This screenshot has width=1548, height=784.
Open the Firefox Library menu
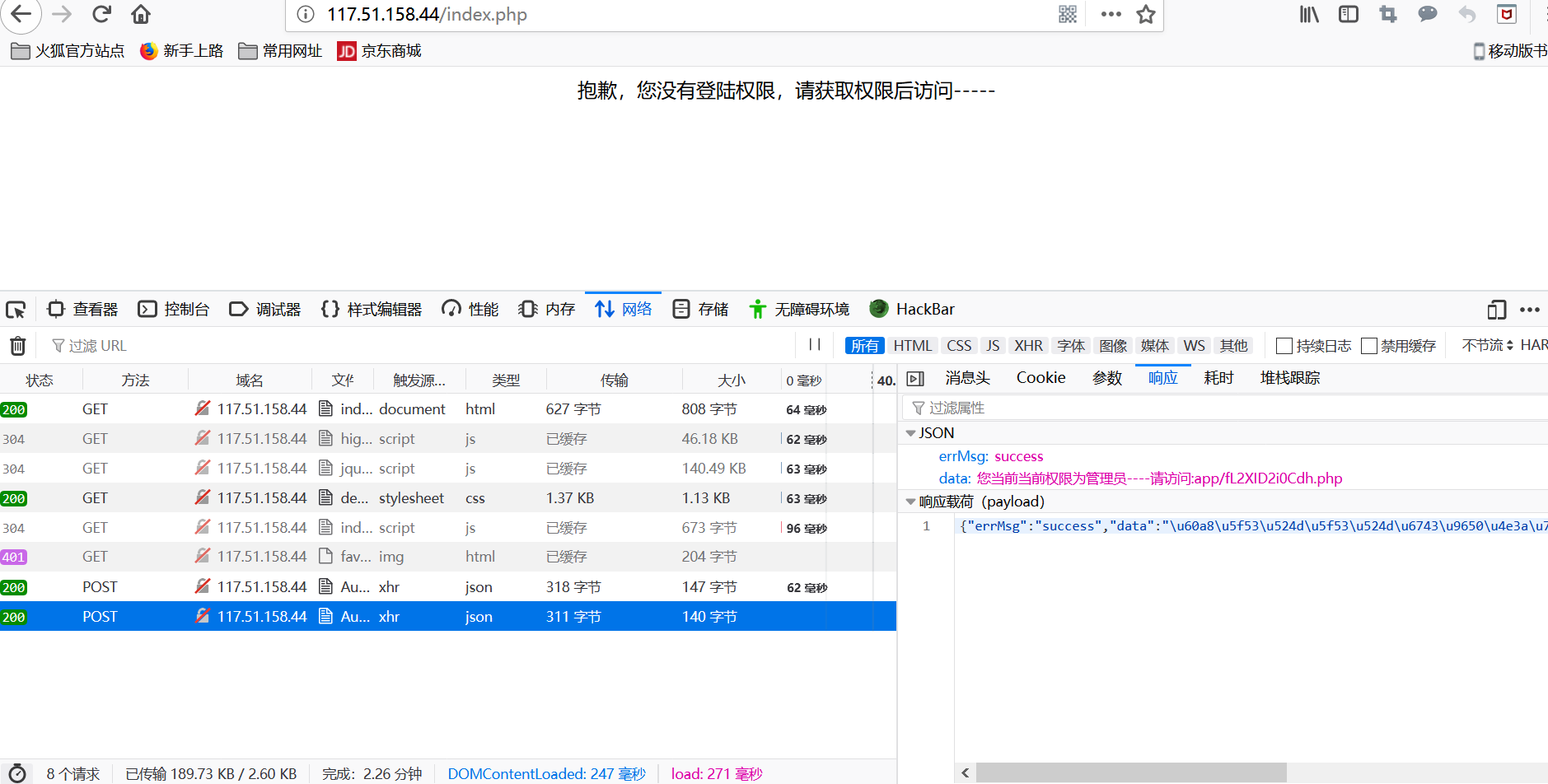[x=1308, y=14]
